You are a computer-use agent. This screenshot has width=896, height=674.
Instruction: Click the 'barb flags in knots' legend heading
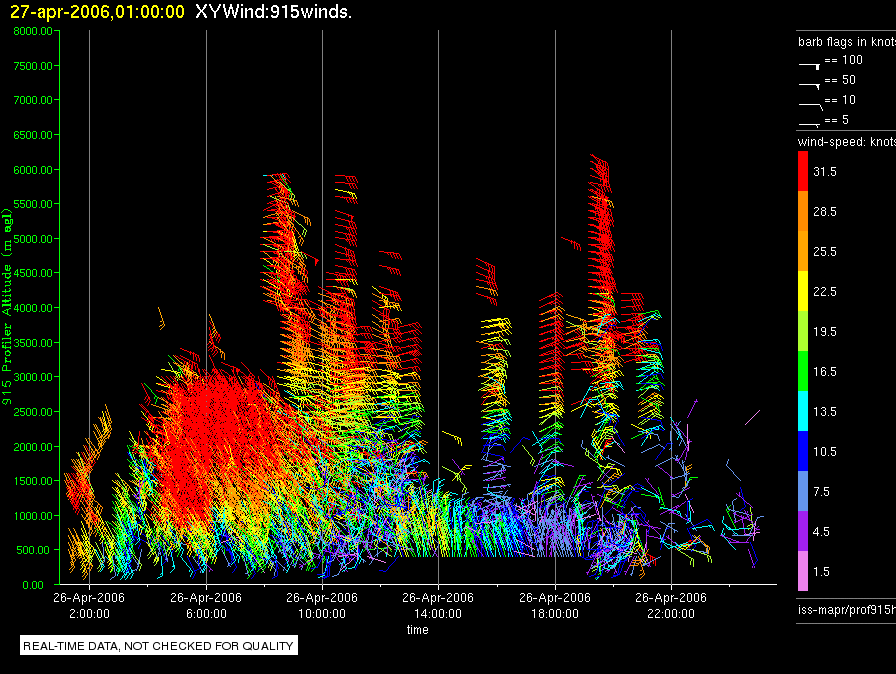point(847,42)
